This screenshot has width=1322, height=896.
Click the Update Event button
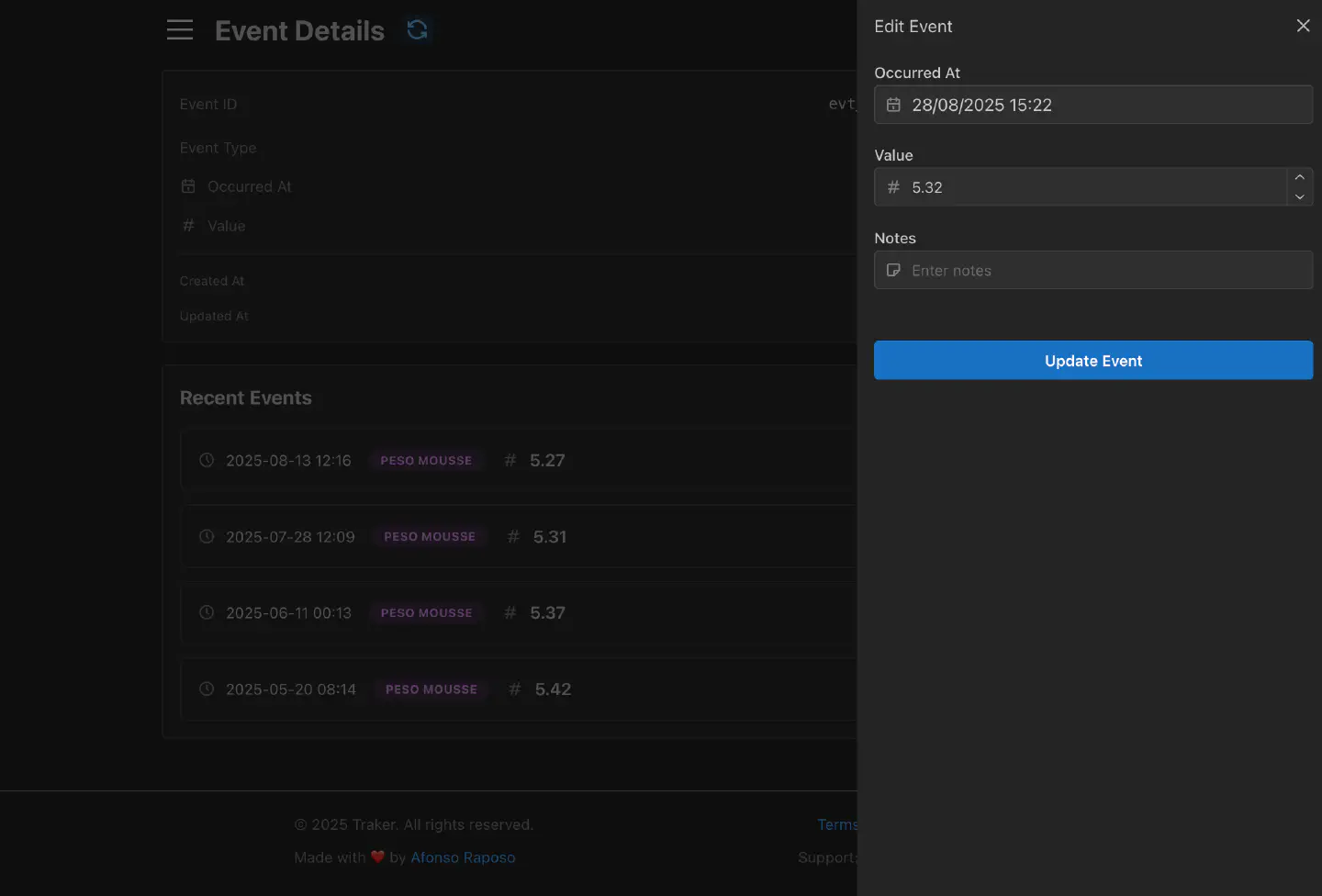1093,360
